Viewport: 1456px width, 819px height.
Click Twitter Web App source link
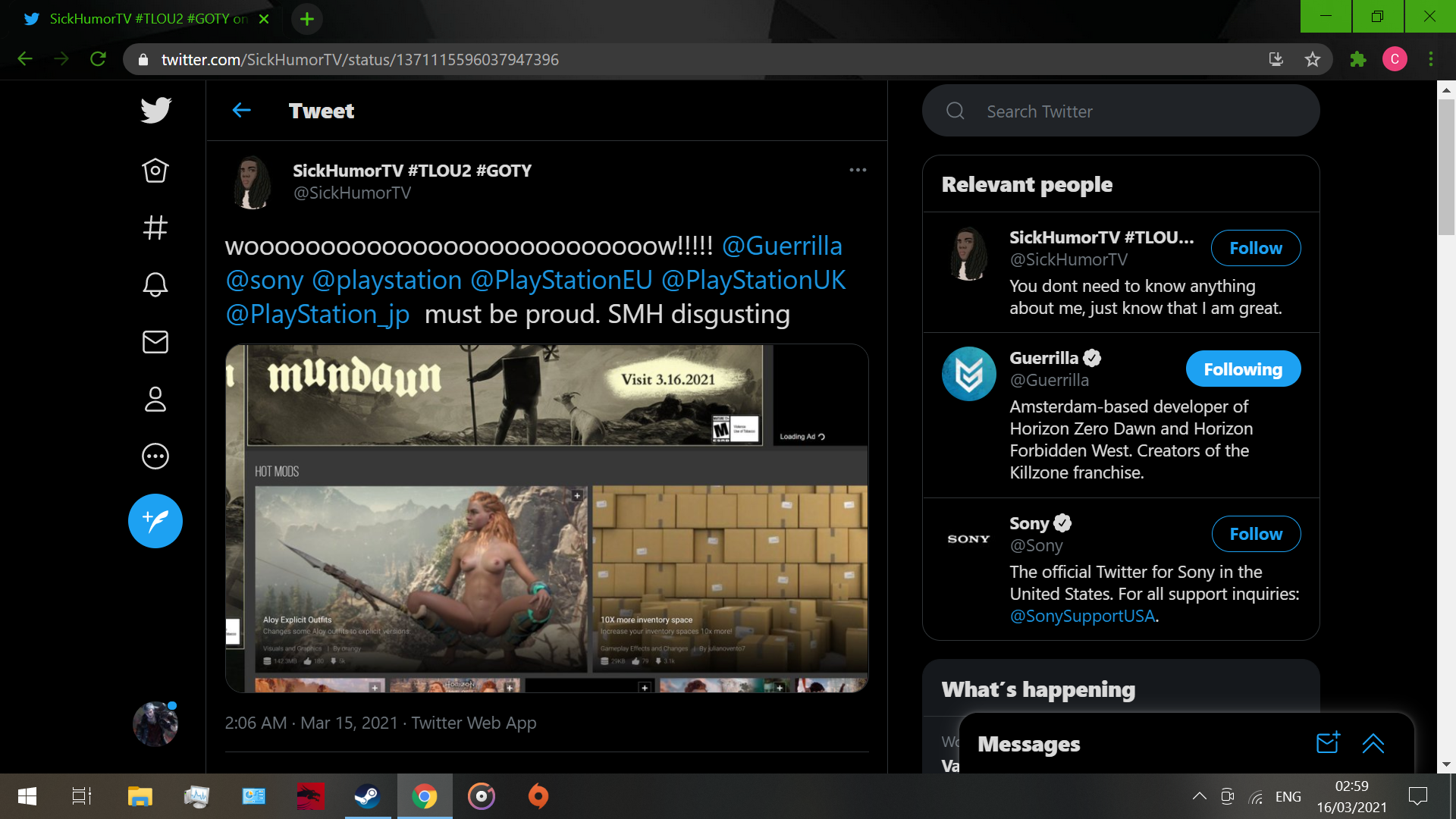(x=474, y=723)
